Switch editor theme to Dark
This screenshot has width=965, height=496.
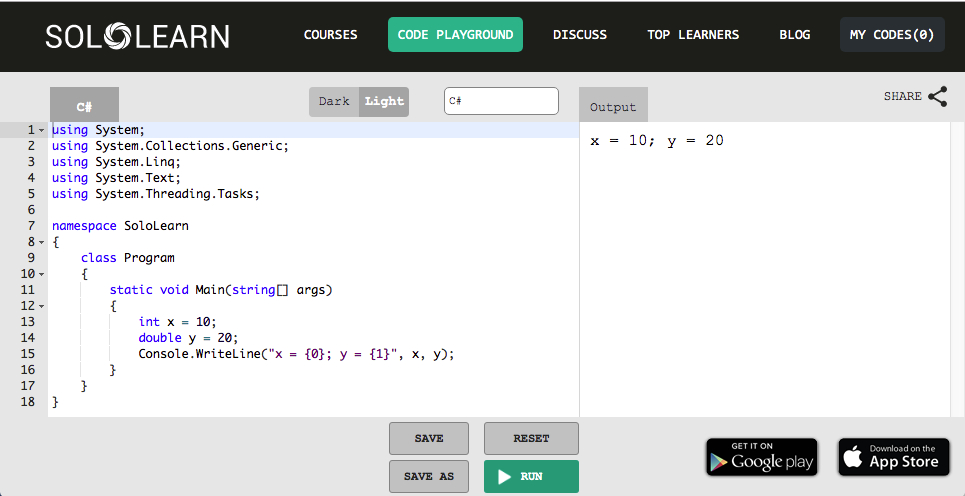pyautogui.click(x=334, y=102)
